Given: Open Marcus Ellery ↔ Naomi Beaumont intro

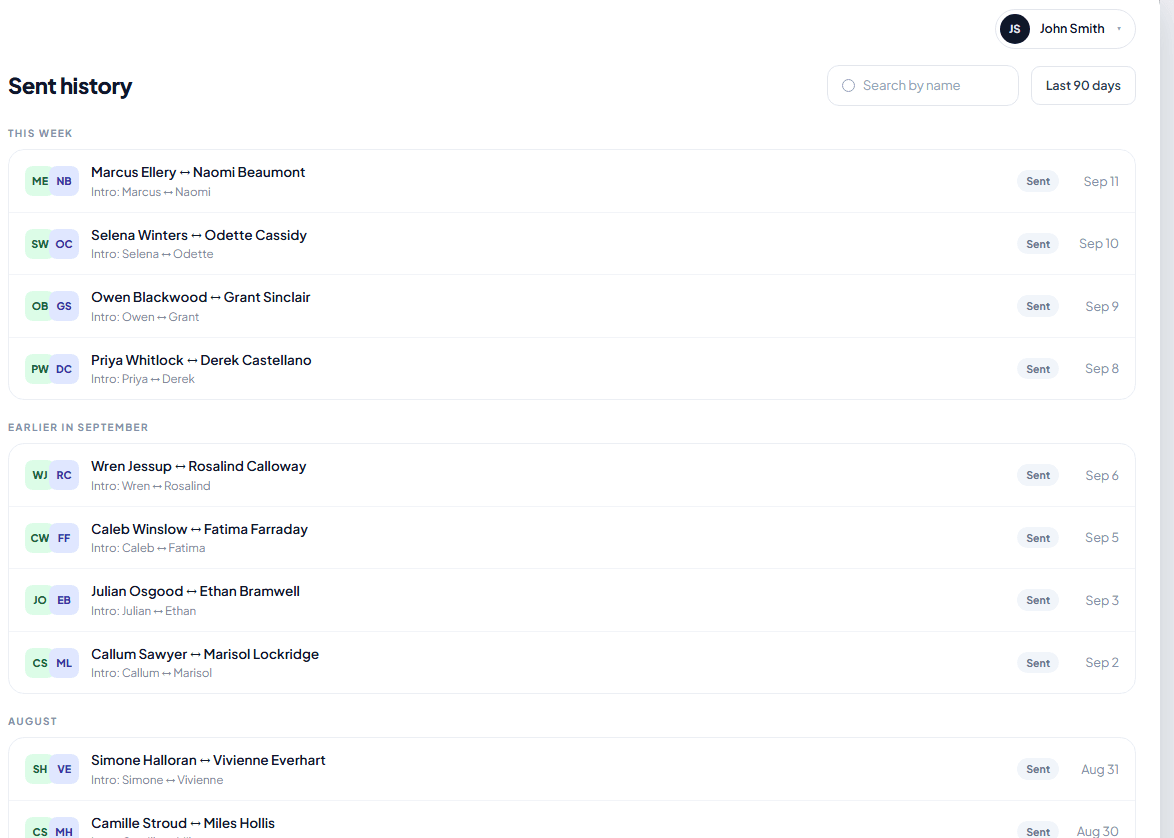Looking at the screenshot, I should click(571, 181).
